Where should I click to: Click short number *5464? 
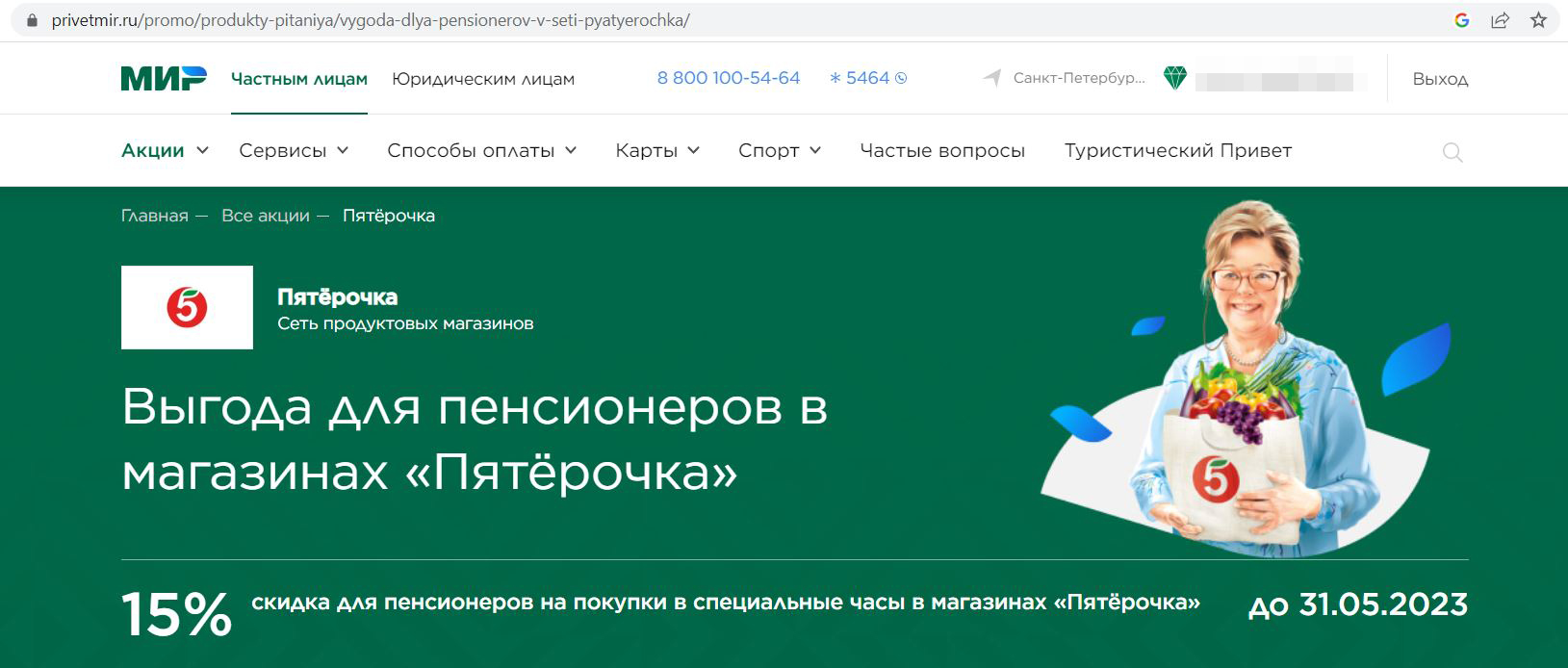[x=860, y=78]
